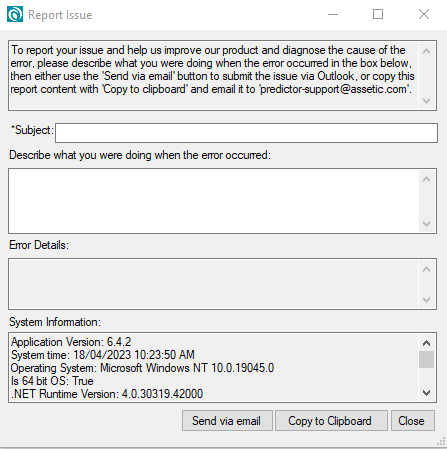Click inside the Error Details box

coord(214,284)
